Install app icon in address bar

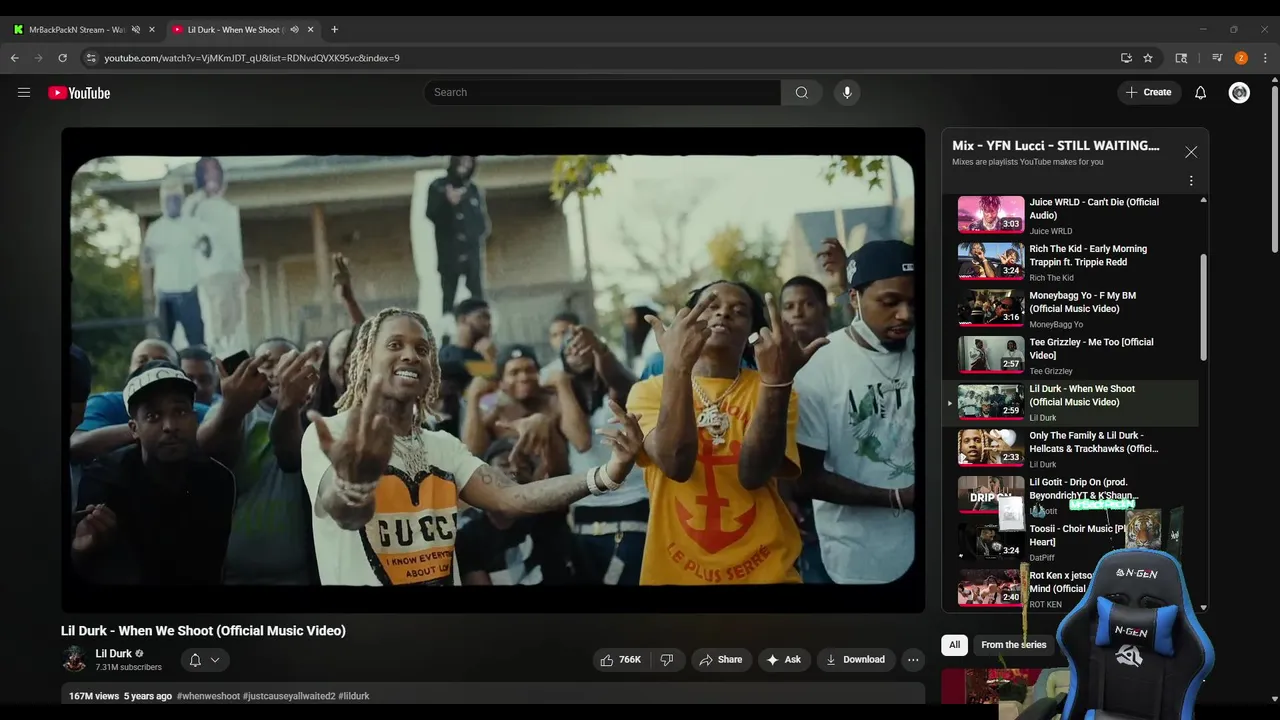(1126, 58)
